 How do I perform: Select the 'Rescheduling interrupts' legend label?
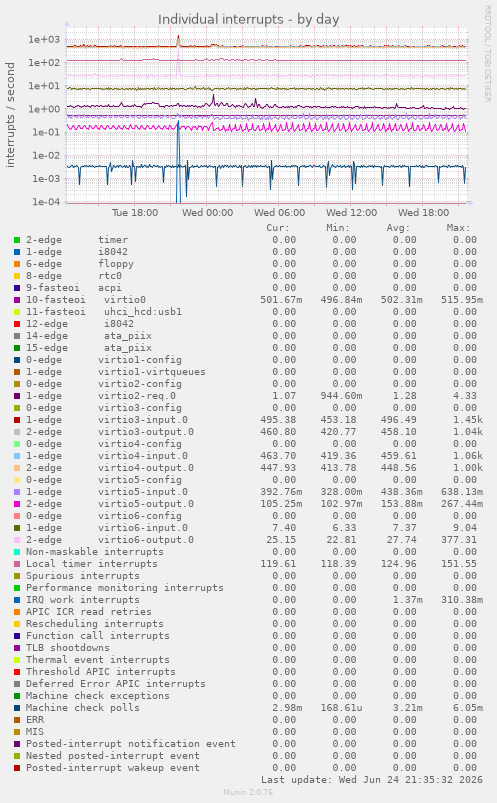95,624
